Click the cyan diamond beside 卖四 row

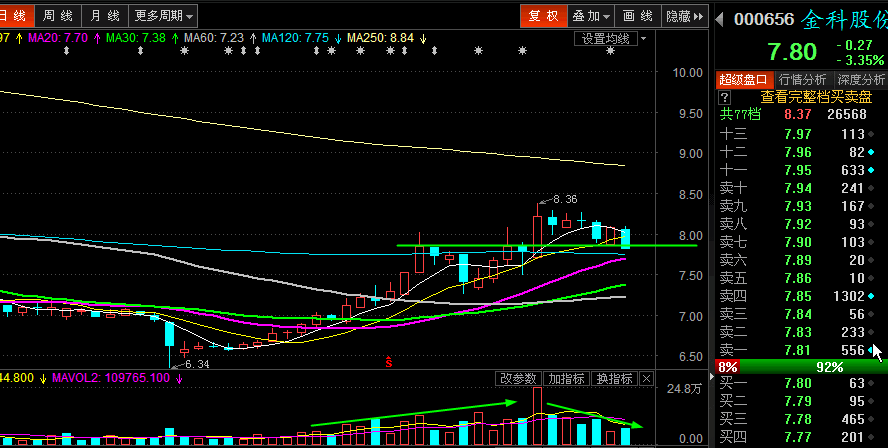click(x=870, y=296)
